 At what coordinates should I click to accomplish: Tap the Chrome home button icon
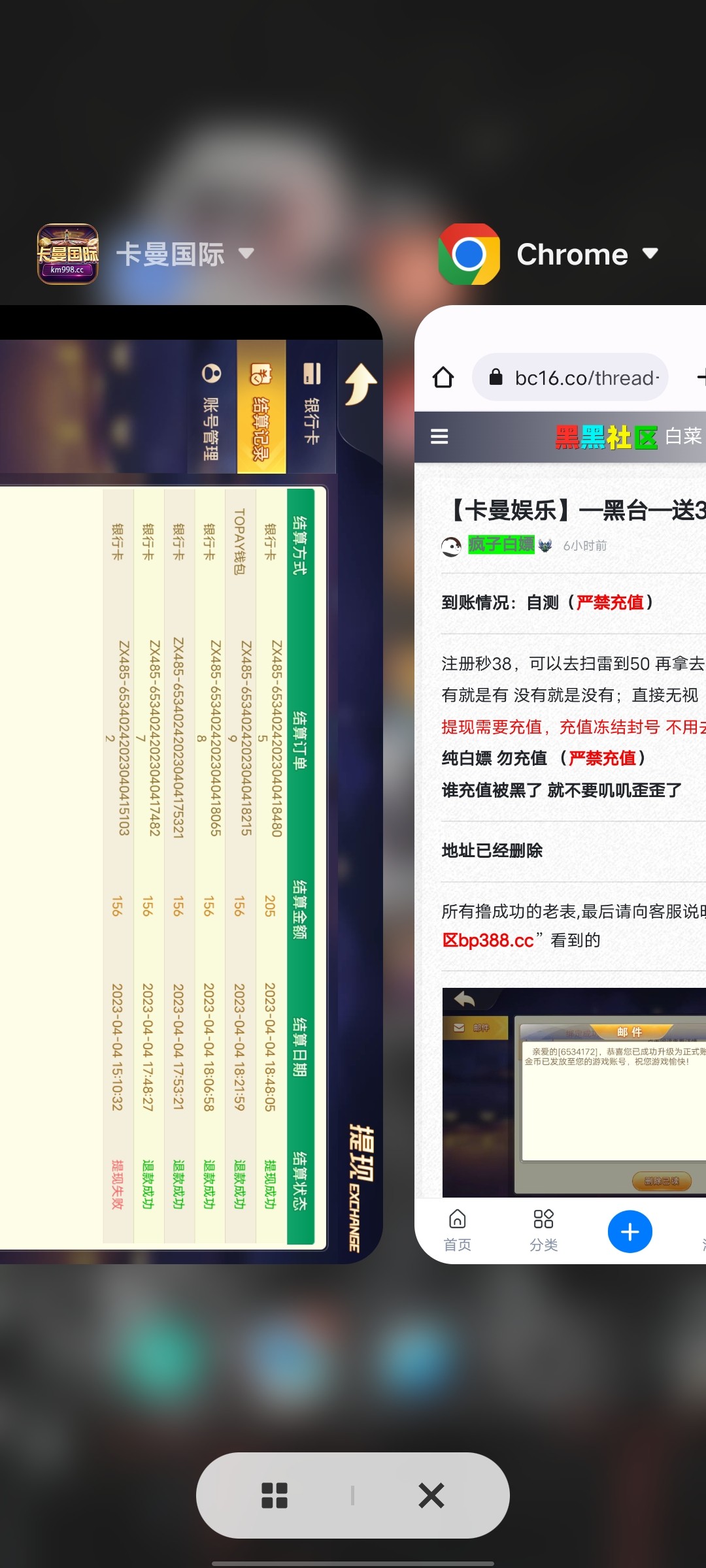coord(443,378)
